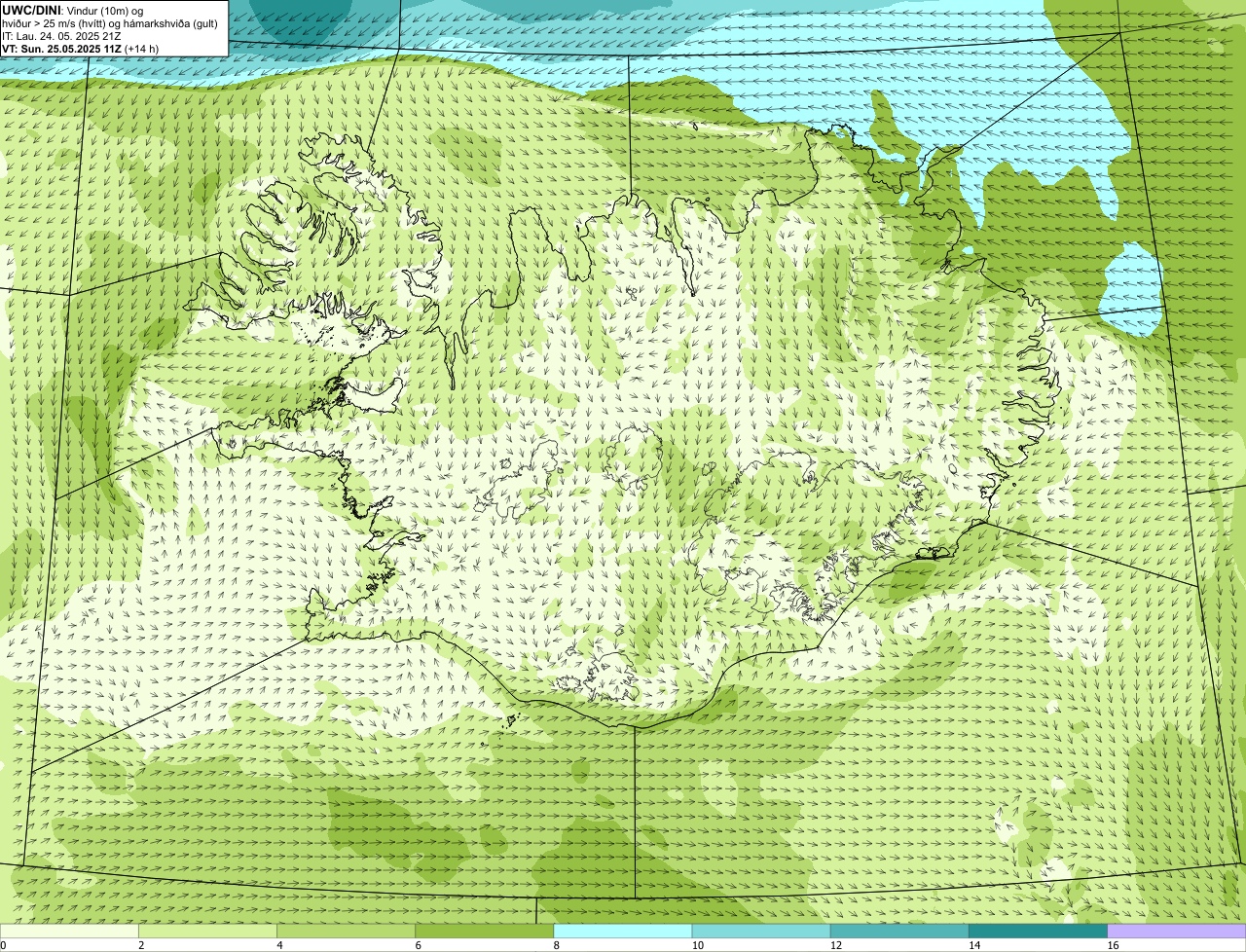Click the '4' tick label on the scale
Image resolution: width=1246 pixels, height=952 pixels.
pyautogui.click(x=279, y=945)
